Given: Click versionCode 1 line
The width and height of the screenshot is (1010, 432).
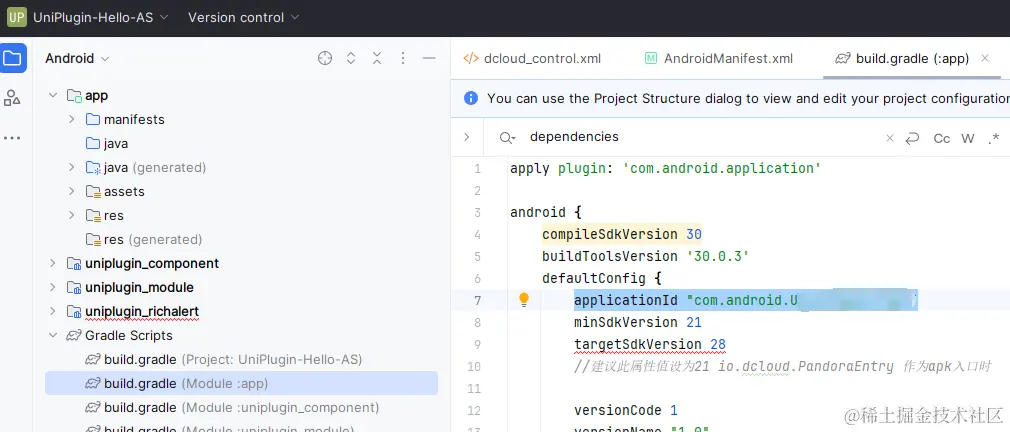Looking at the screenshot, I should 625,410.
